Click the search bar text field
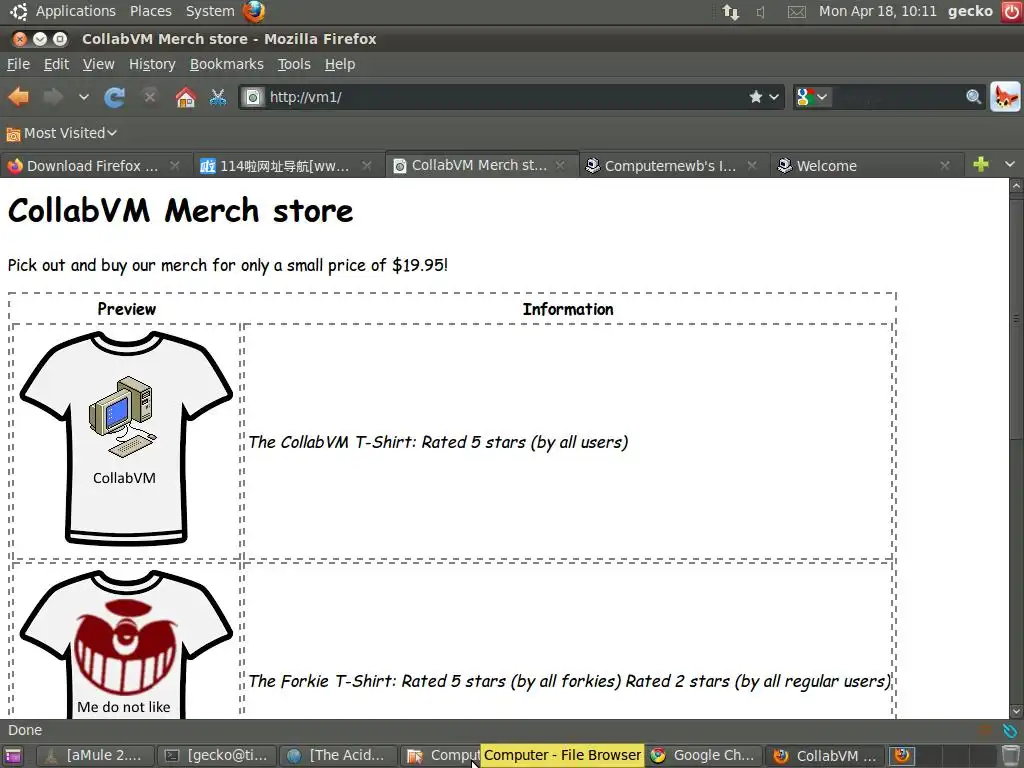The image size is (1024, 768). (897, 97)
